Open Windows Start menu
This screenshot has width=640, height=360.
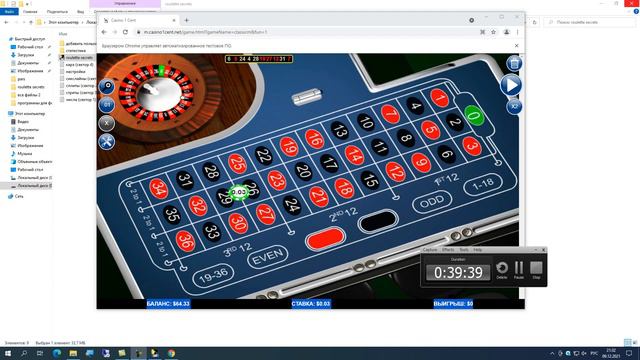8,353
